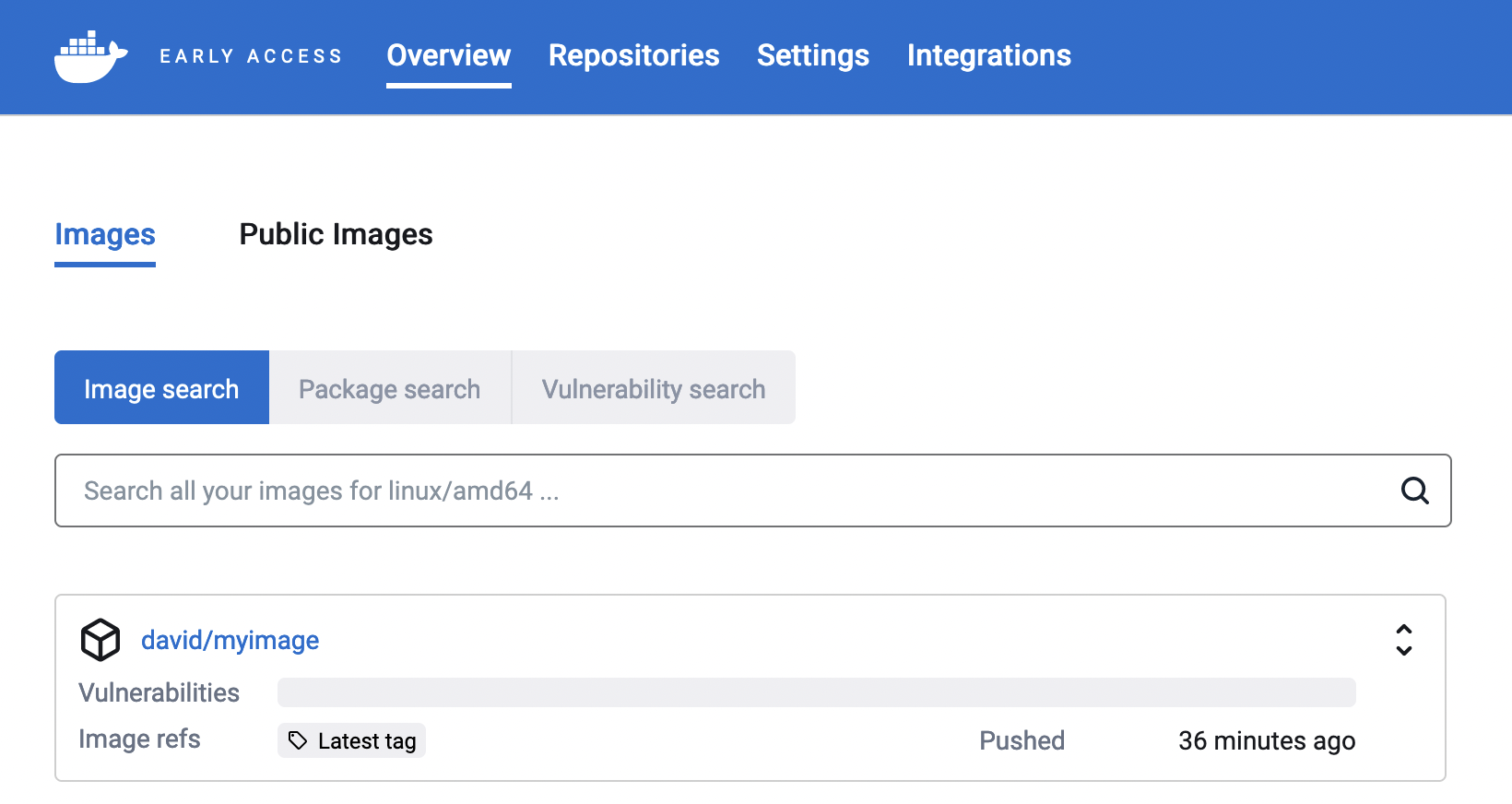Open the Integrations nav item
Viewport: 1512px width, 804px height.
coord(989,55)
